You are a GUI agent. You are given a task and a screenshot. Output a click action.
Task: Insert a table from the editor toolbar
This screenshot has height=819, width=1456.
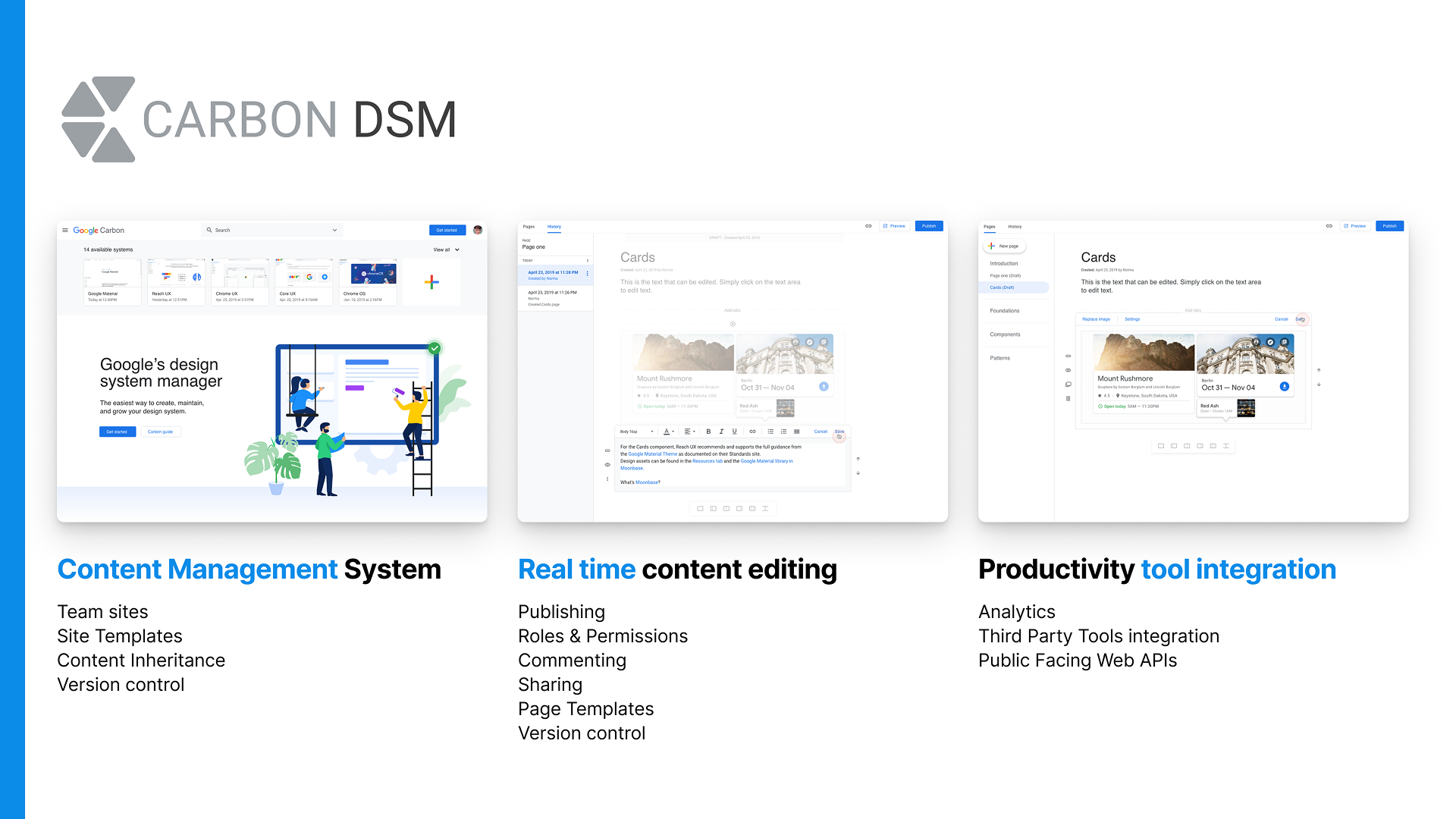(x=796, y=431)
